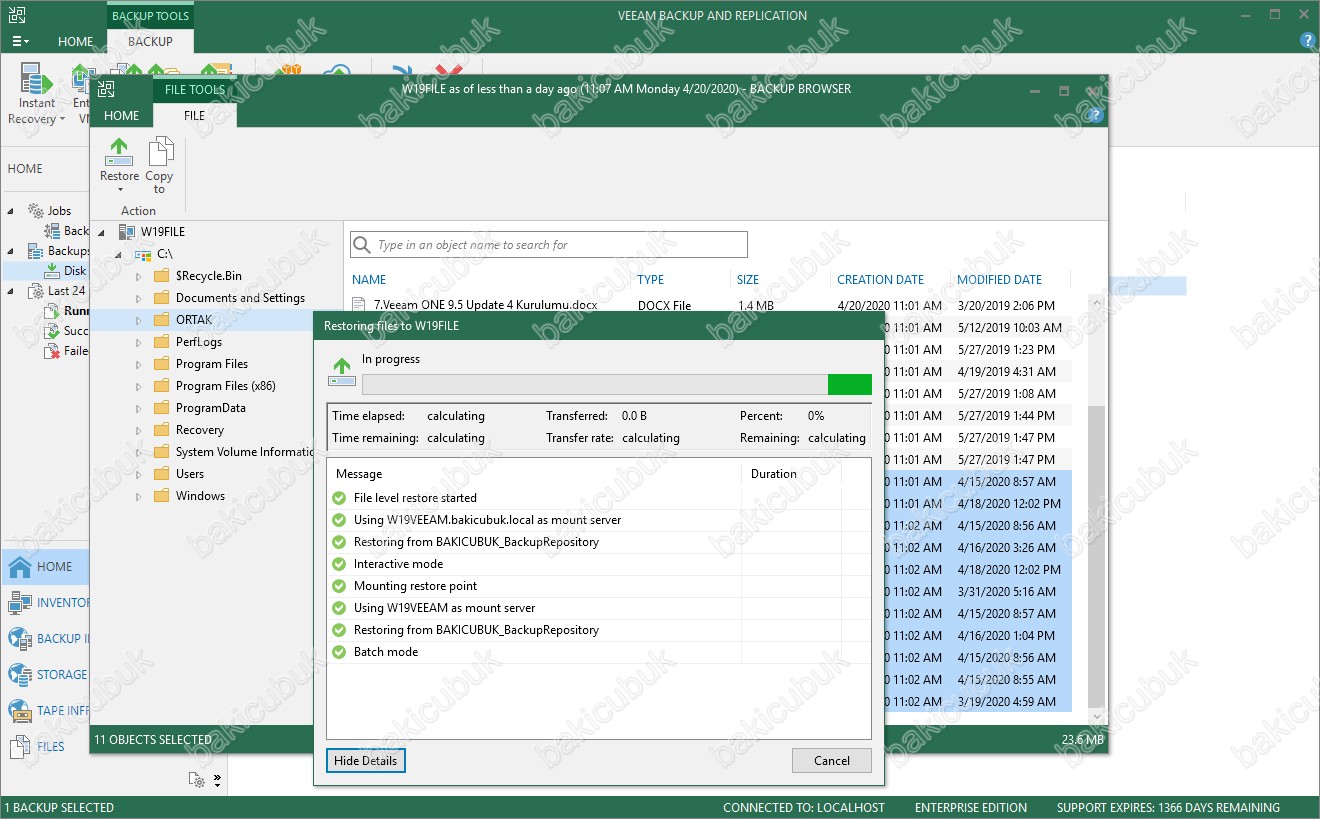
Task: Expand the PerfLogs folder node
Action: click(139, 342)
